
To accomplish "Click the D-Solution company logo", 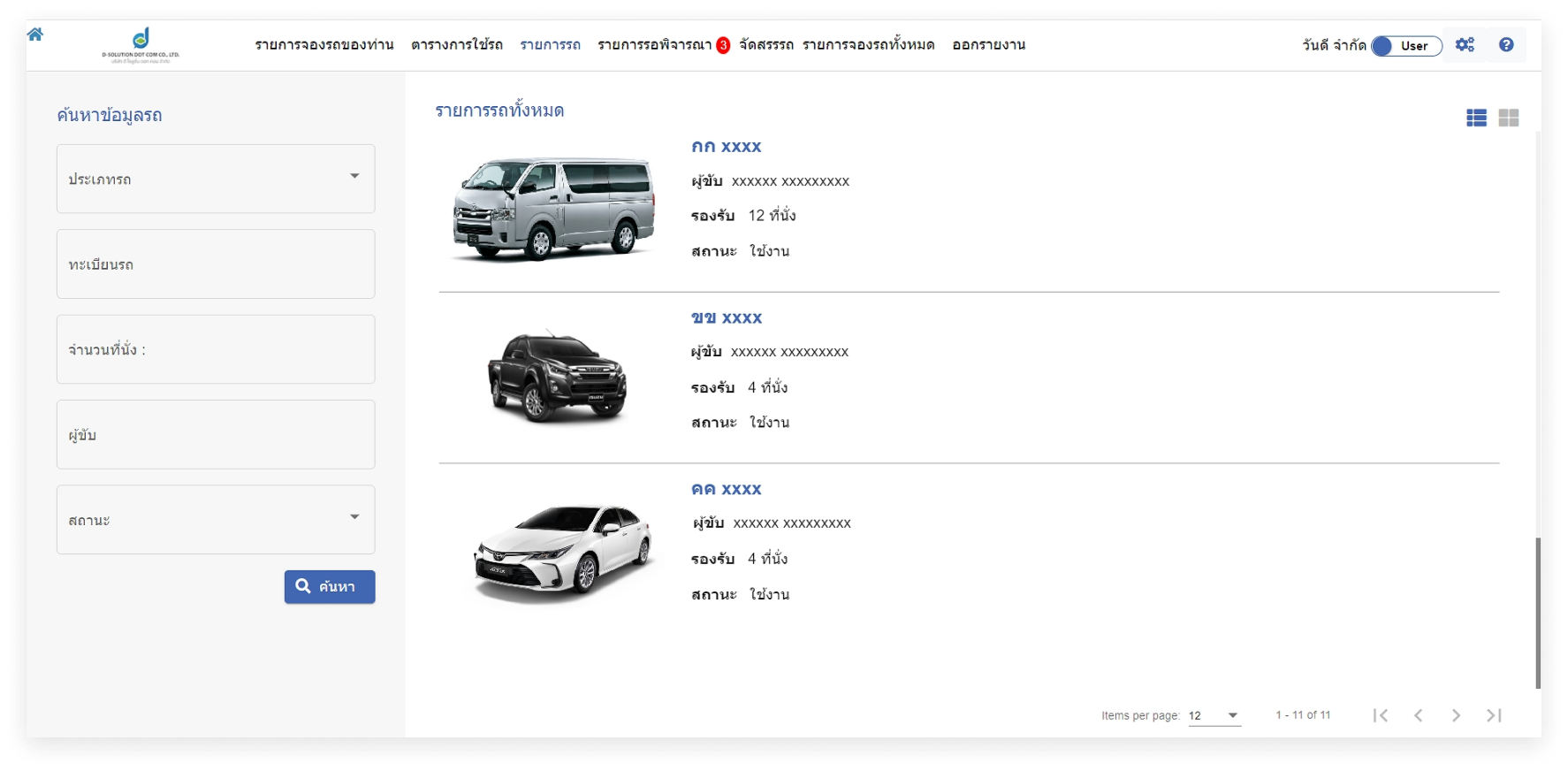I will 141,45.
